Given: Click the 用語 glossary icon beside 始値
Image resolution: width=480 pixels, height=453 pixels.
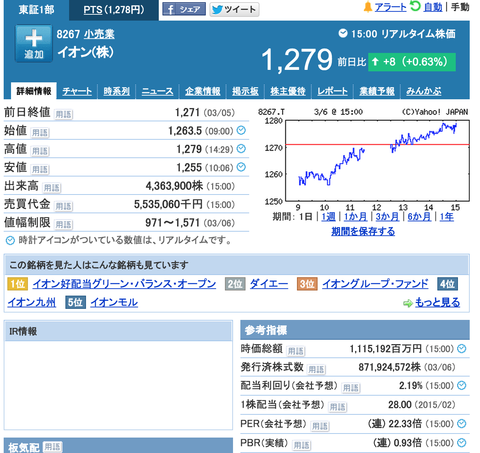Looking at the screenshot, I should tap(40, 133).
